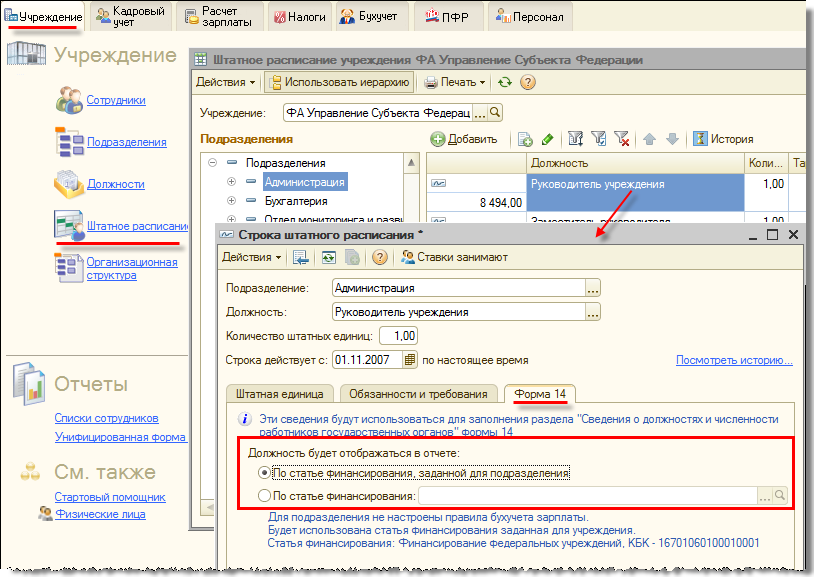Switch to the Обязанности и требования tab

[x=419, y=394]
